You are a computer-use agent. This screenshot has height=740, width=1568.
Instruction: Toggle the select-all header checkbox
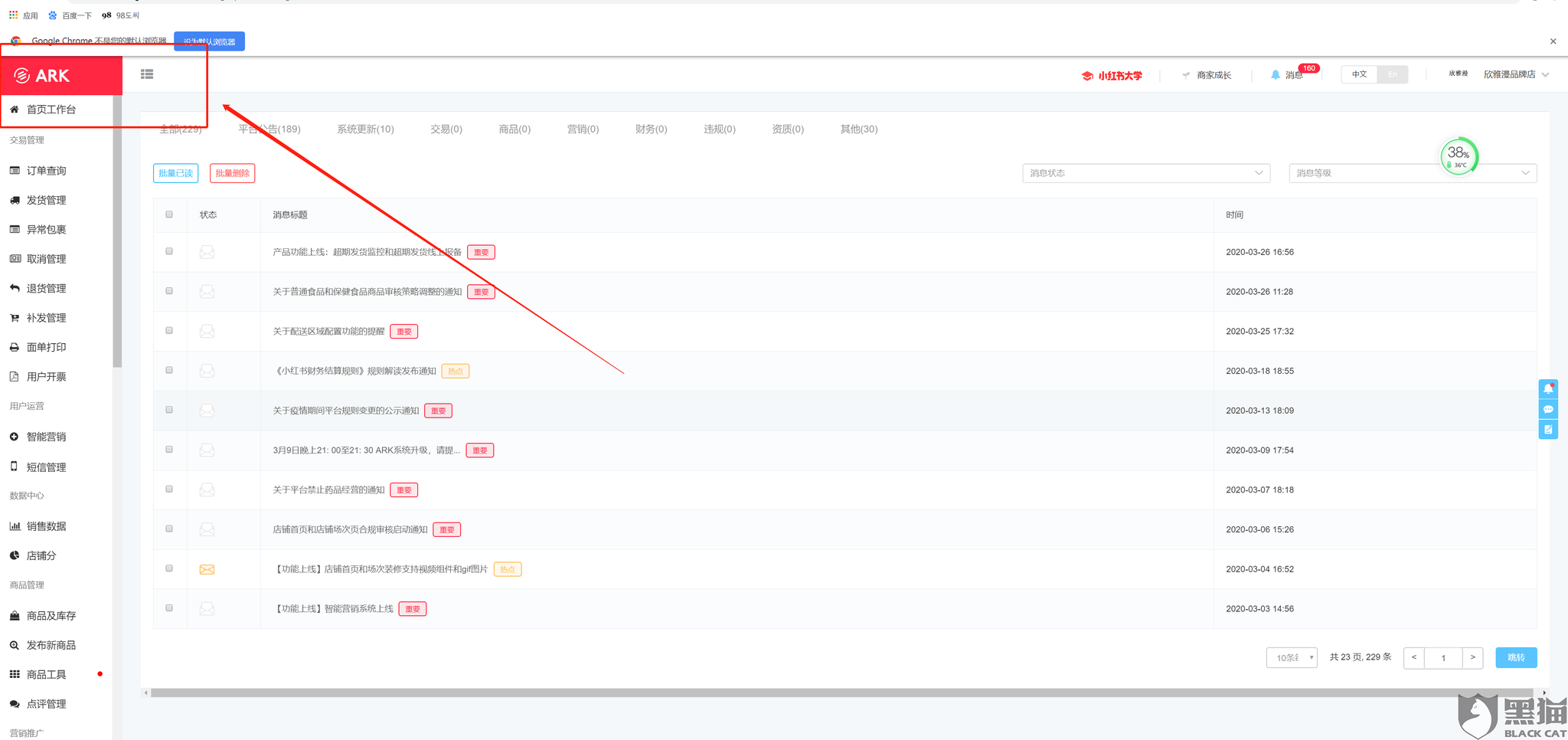(x=169, y=214)
